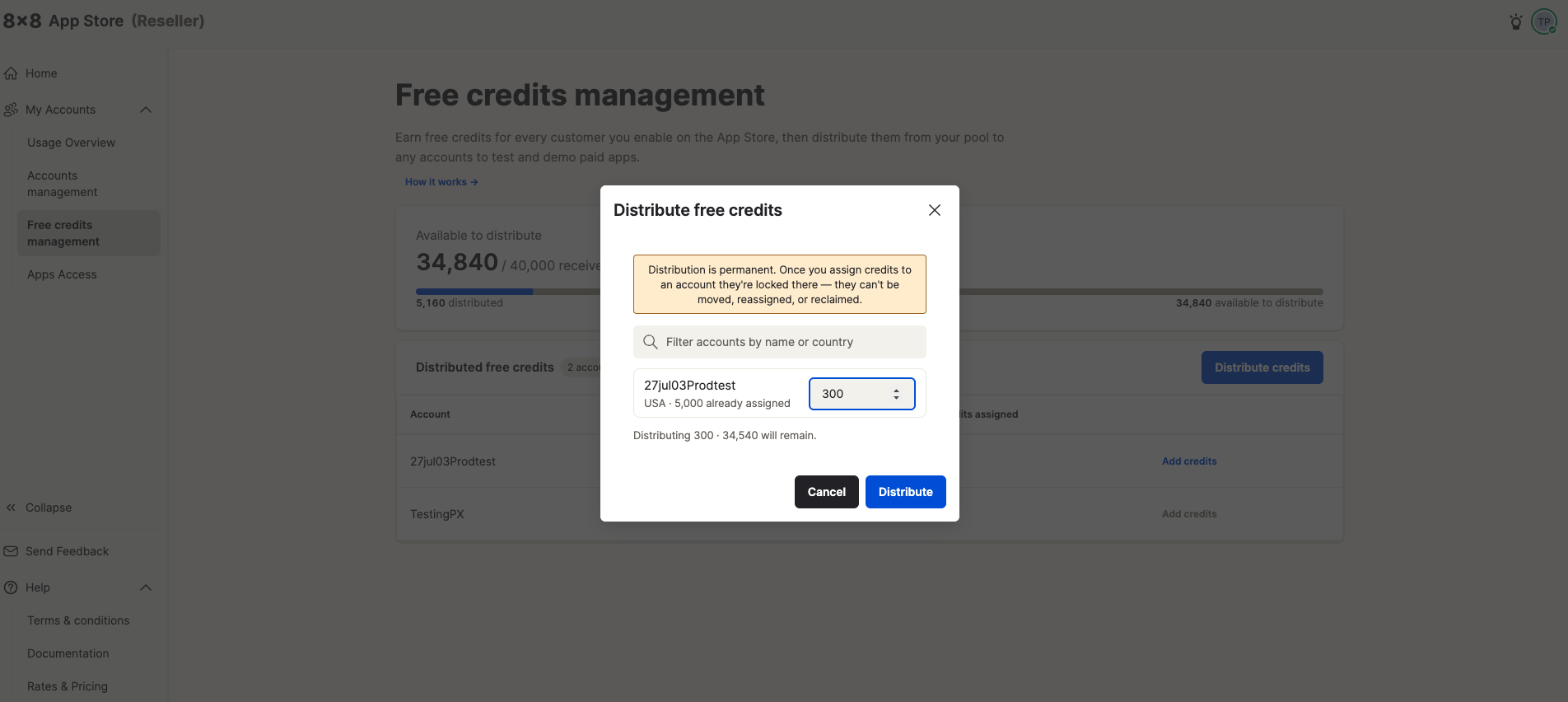Open Rates & Pricing
The width and height of the screenshot is (1568, 702).
coord(68,686)
